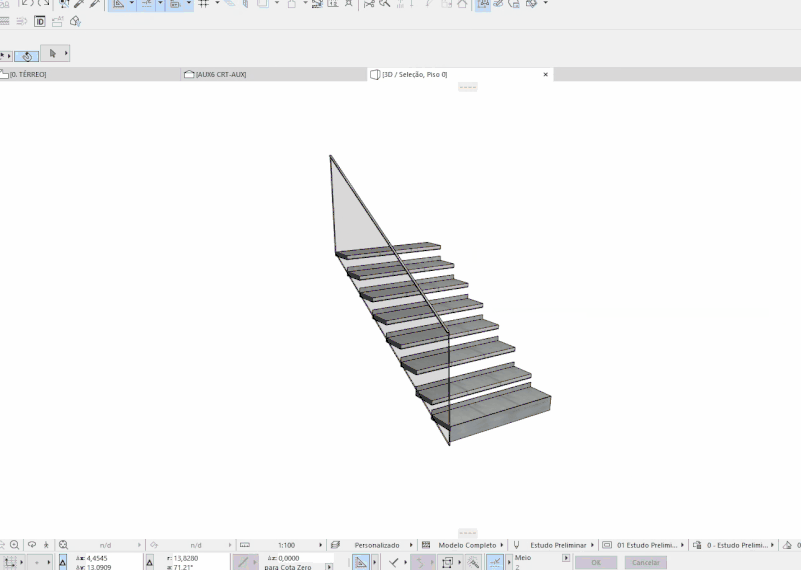Viewport: 801px width, 570px height.
Task: Click the element ID icon
Action: point(40,21)
